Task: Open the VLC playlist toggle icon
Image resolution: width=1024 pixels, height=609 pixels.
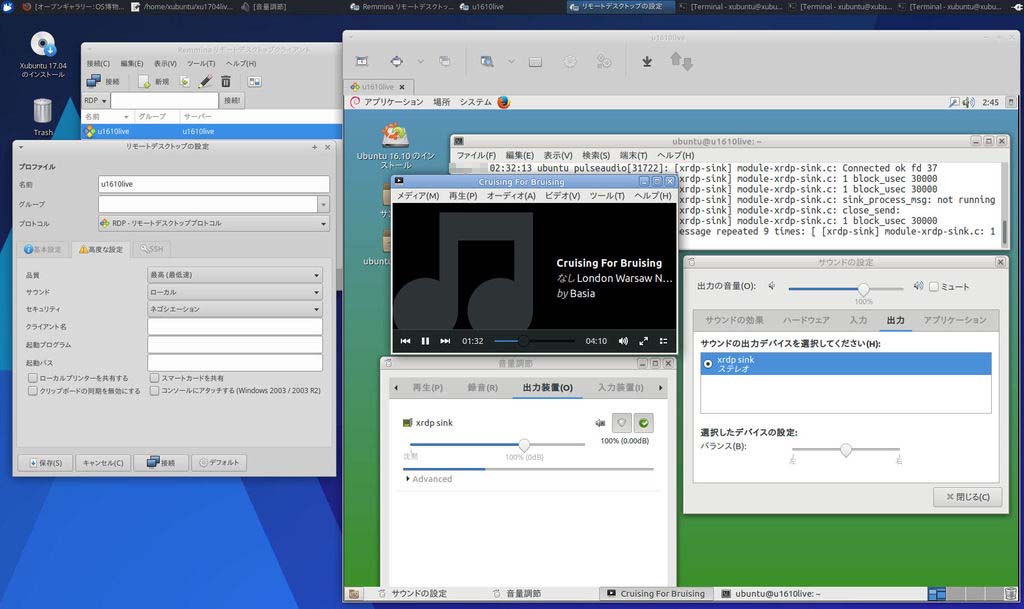Action: 664,341
